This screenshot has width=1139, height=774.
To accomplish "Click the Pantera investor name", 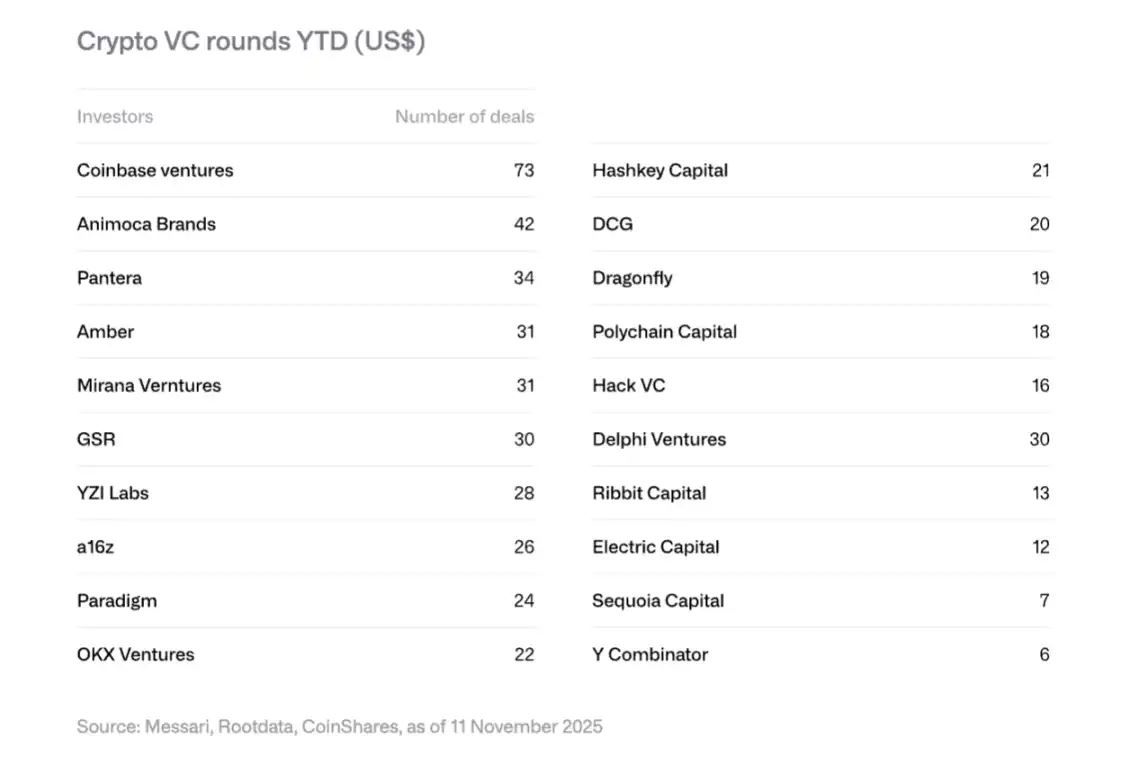I will 109,278.
